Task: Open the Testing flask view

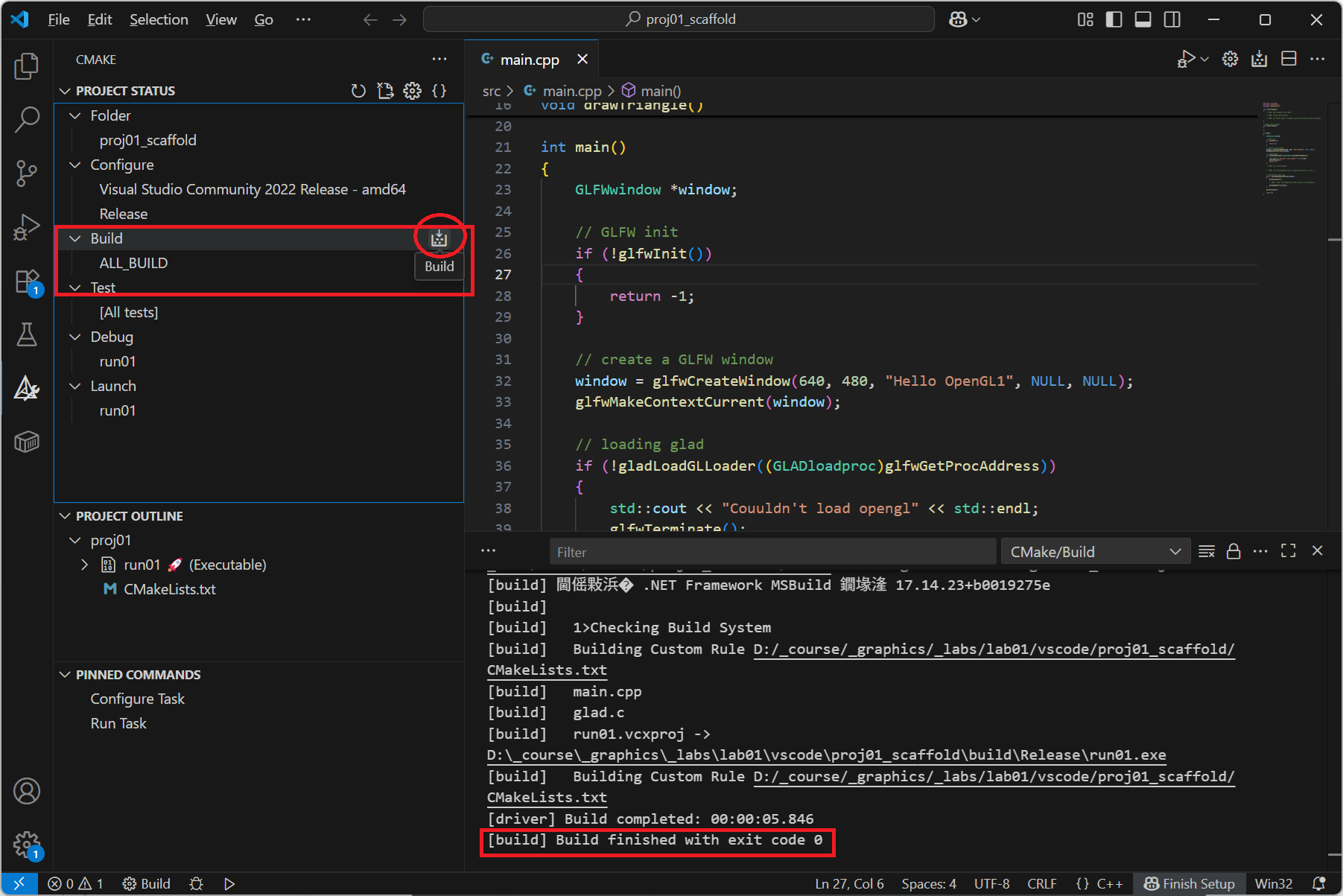Action: (x=27, y=334)
